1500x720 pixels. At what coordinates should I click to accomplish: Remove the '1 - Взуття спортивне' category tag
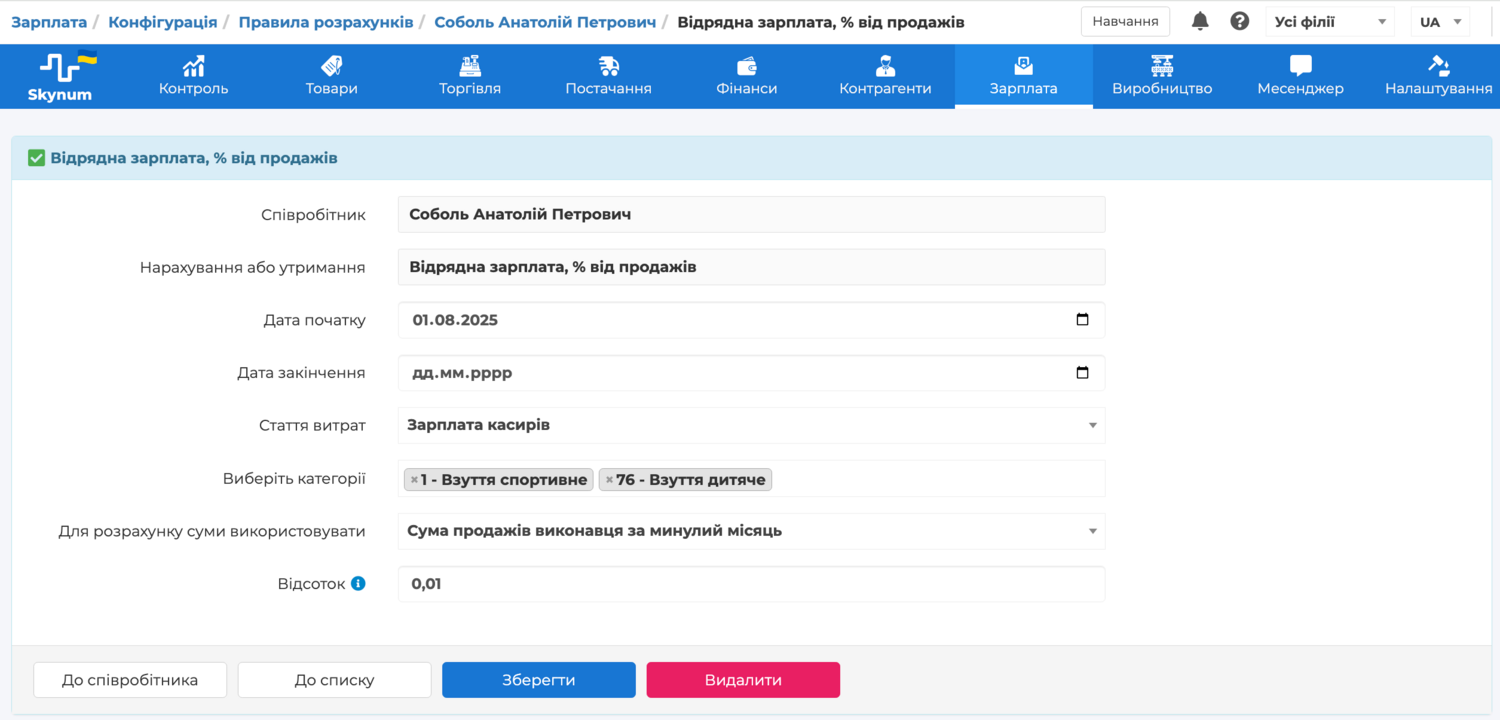(414, 480)
